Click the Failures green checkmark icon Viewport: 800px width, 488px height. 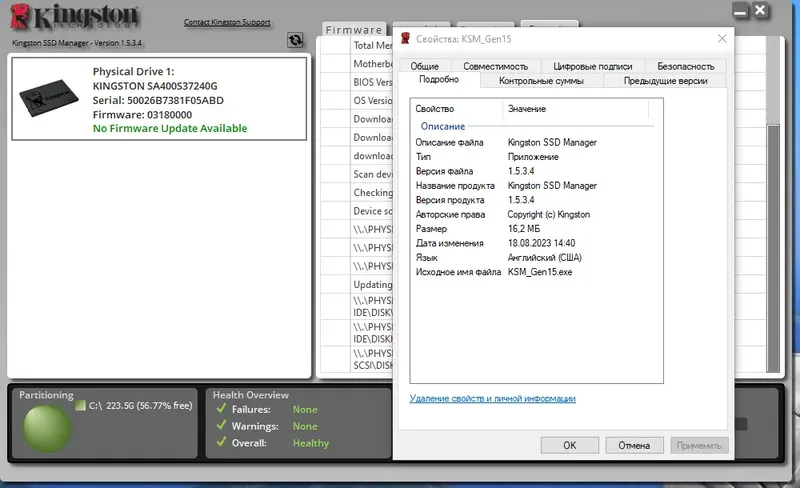click(x=221, y=408)
